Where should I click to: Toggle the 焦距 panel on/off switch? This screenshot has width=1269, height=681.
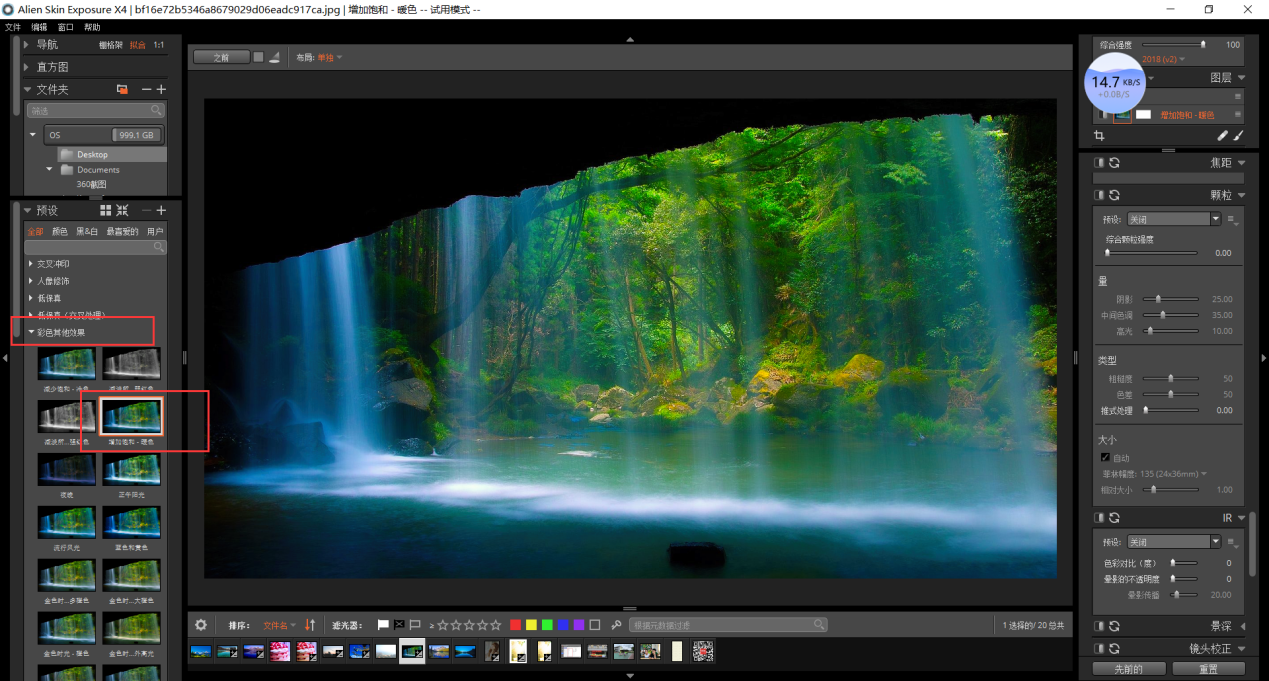tap(1099, 162)
